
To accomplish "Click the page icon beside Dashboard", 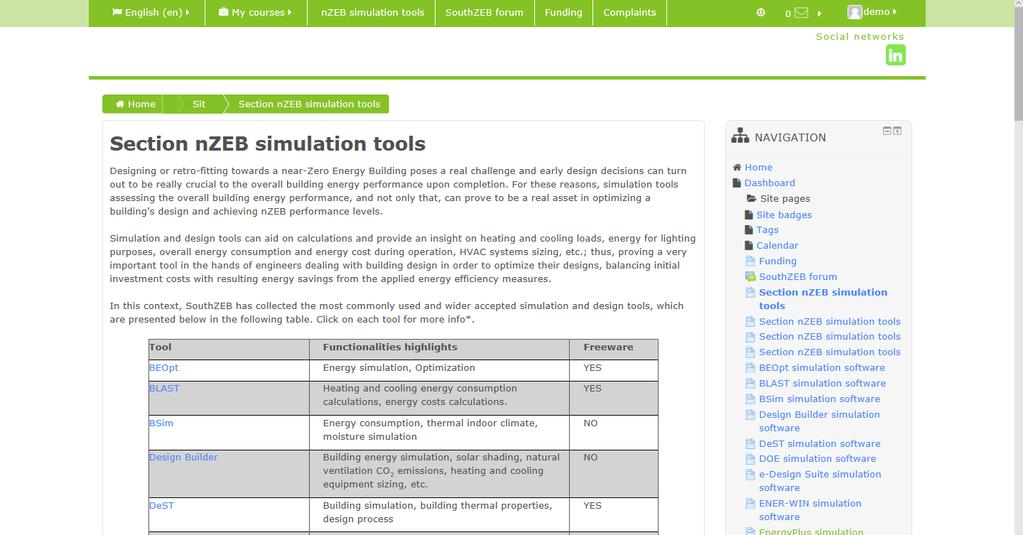I will click(x=737, y=183).
